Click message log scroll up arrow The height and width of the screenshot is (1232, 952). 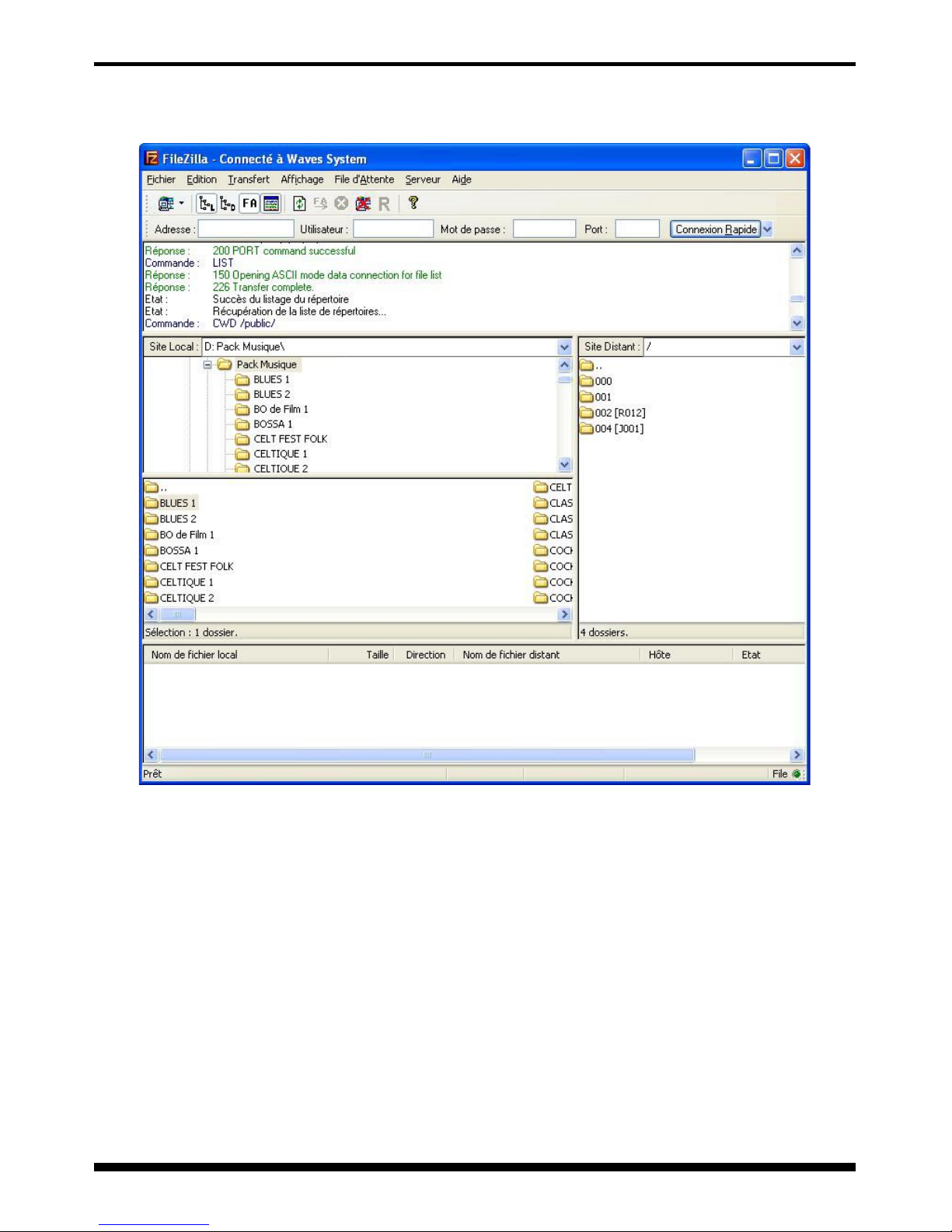click(797, 250)
